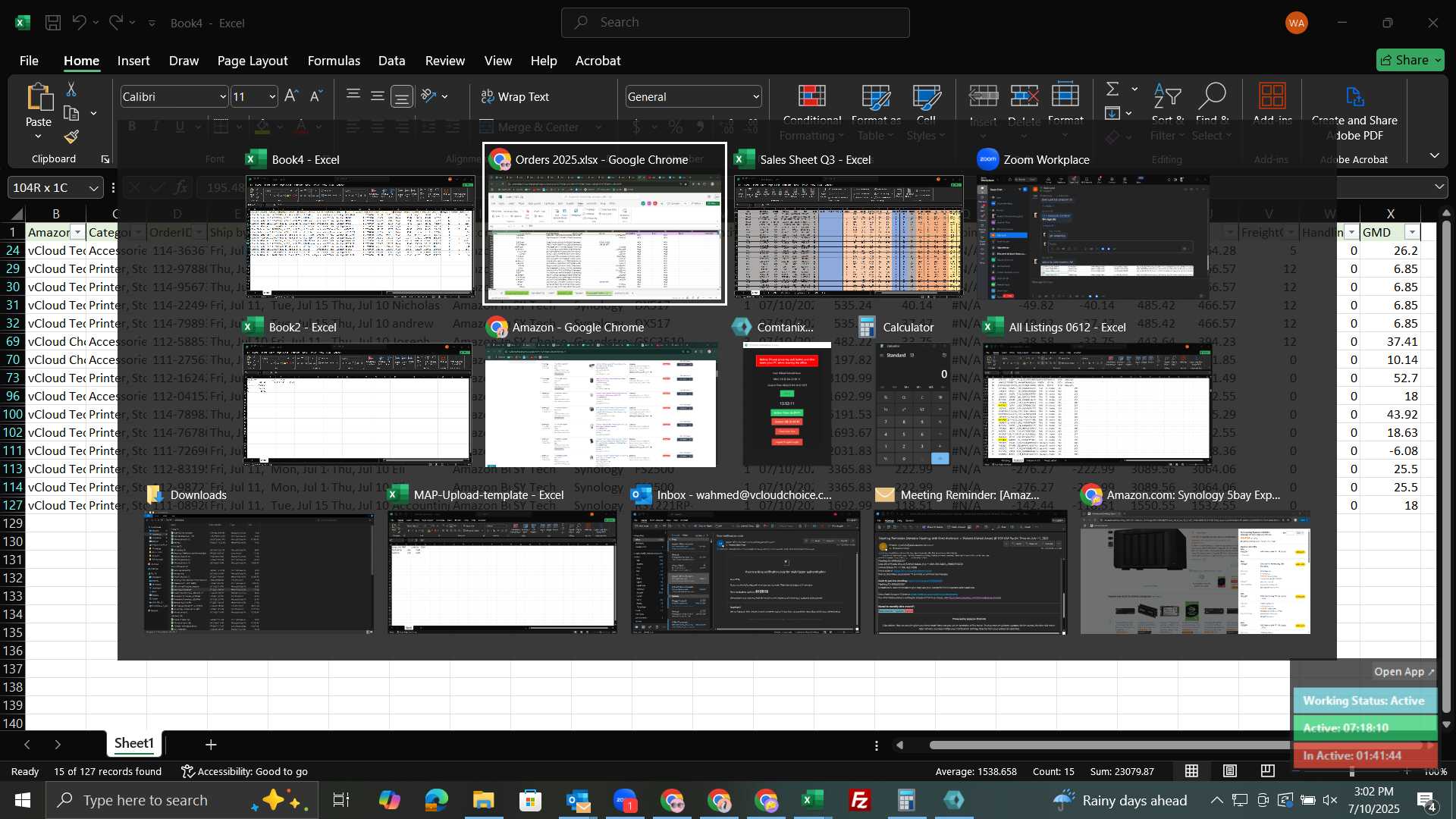This screenshot has width=1456, height=819.
Task: Open FileZilla from the taskbar
Action: [859, 800]
